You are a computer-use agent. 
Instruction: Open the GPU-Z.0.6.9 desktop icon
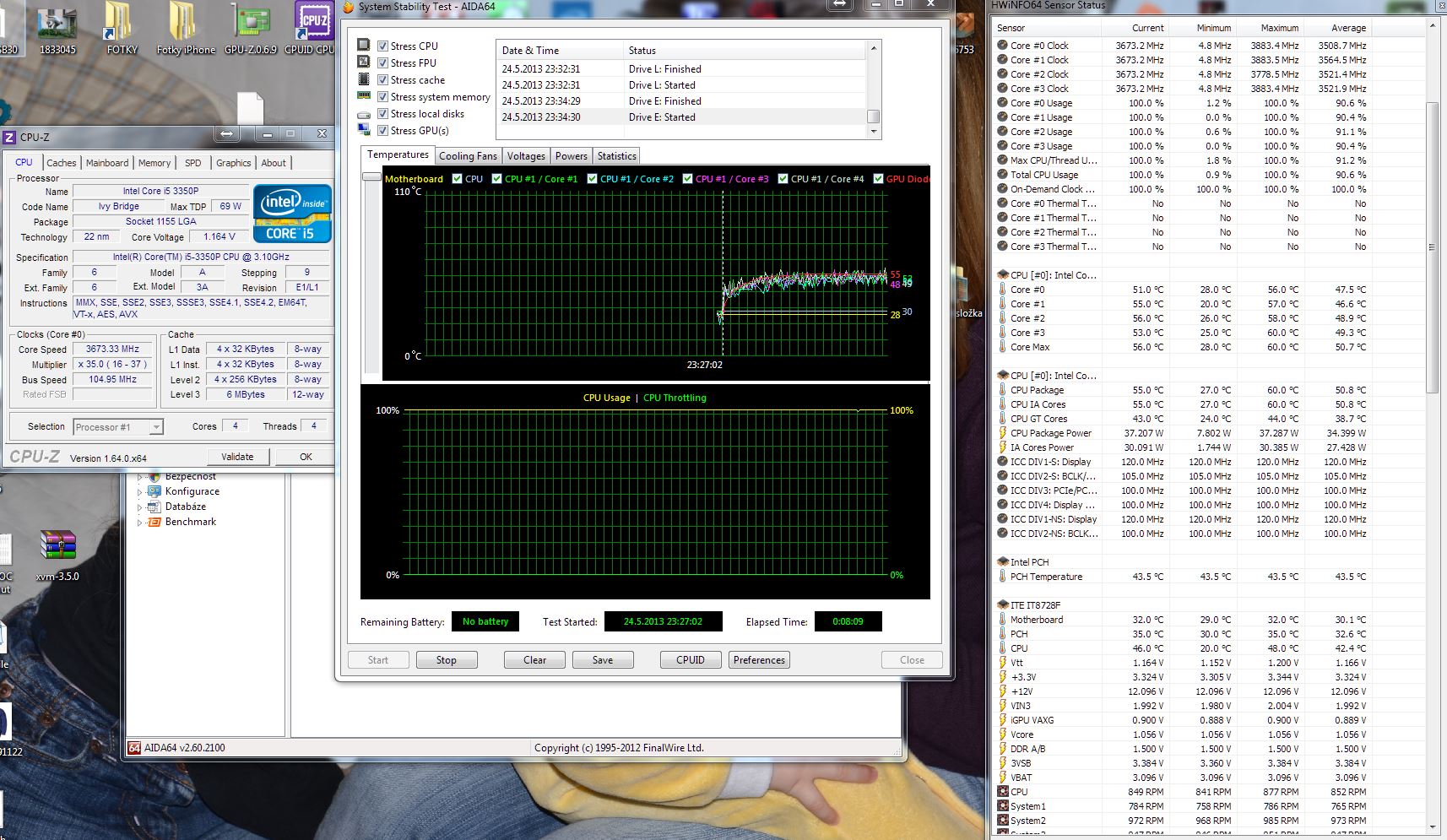click(251, 24)
